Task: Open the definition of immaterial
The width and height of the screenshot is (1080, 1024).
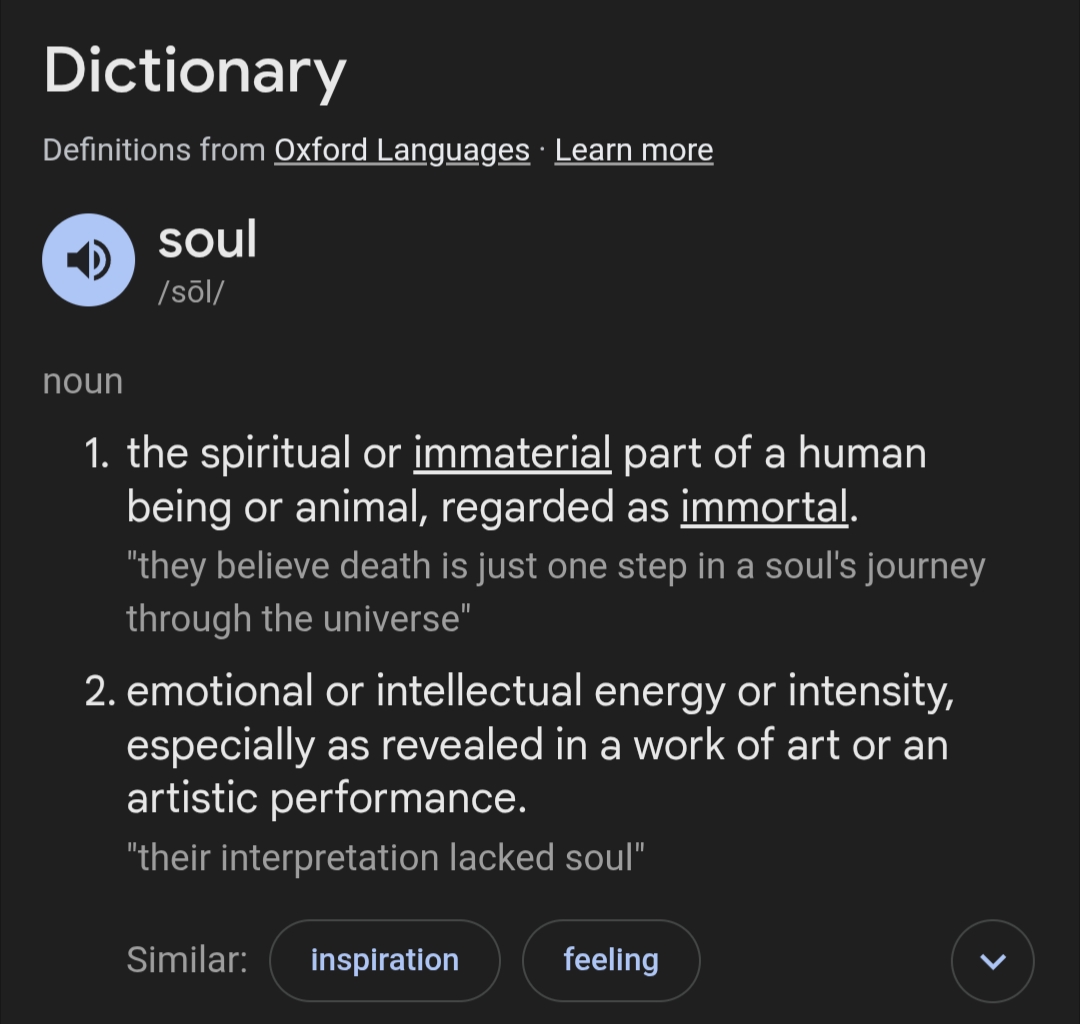Action: tap(512, 454)
